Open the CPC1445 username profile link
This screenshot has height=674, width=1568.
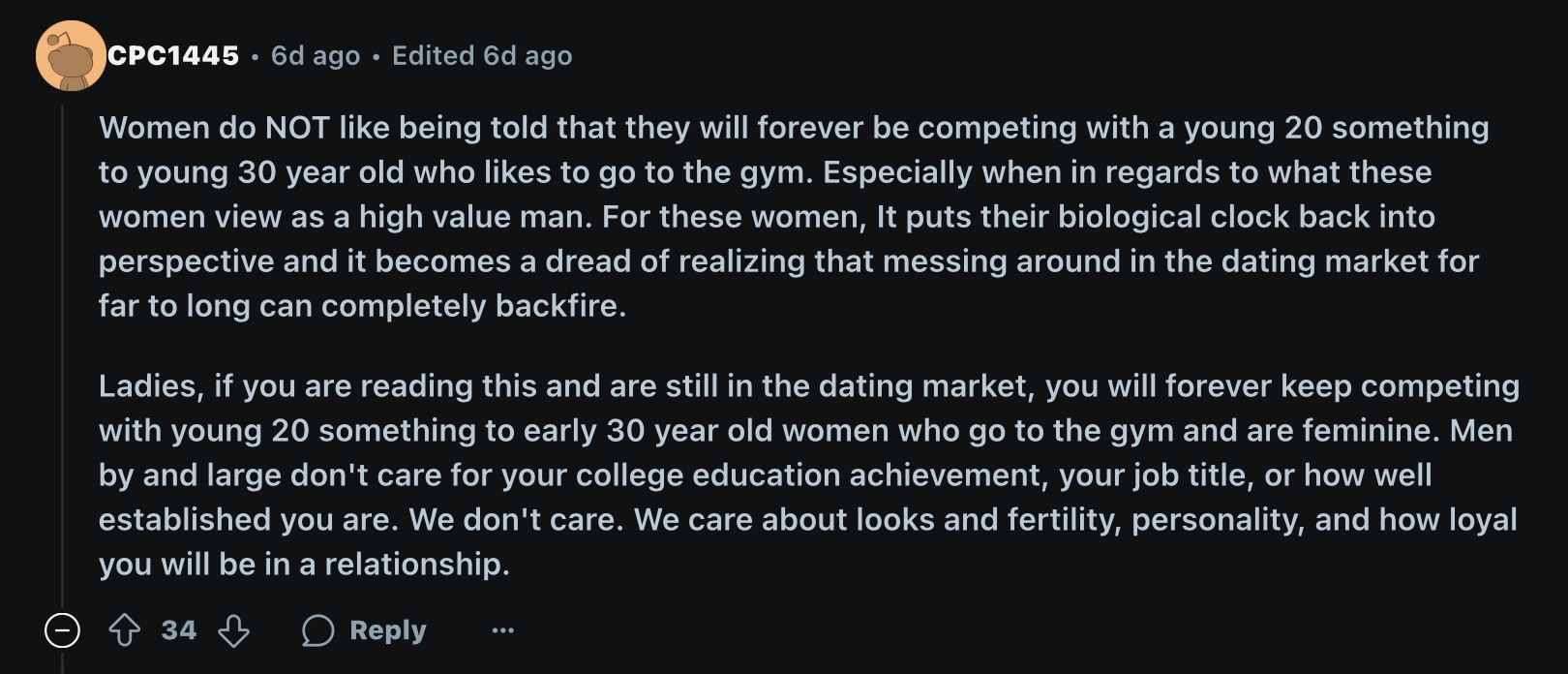pos(173,55)
